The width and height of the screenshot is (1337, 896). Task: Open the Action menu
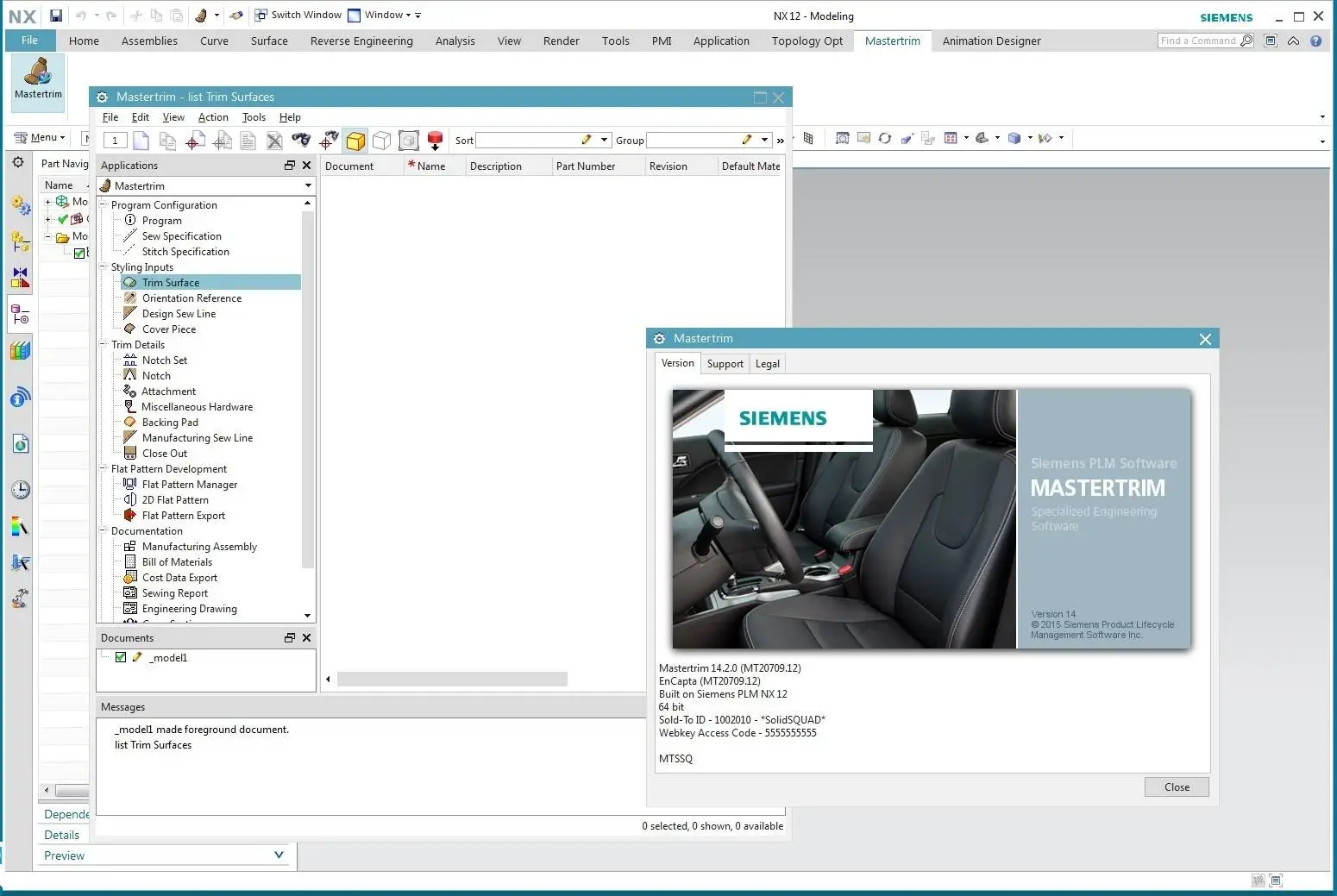coord(213,117)
